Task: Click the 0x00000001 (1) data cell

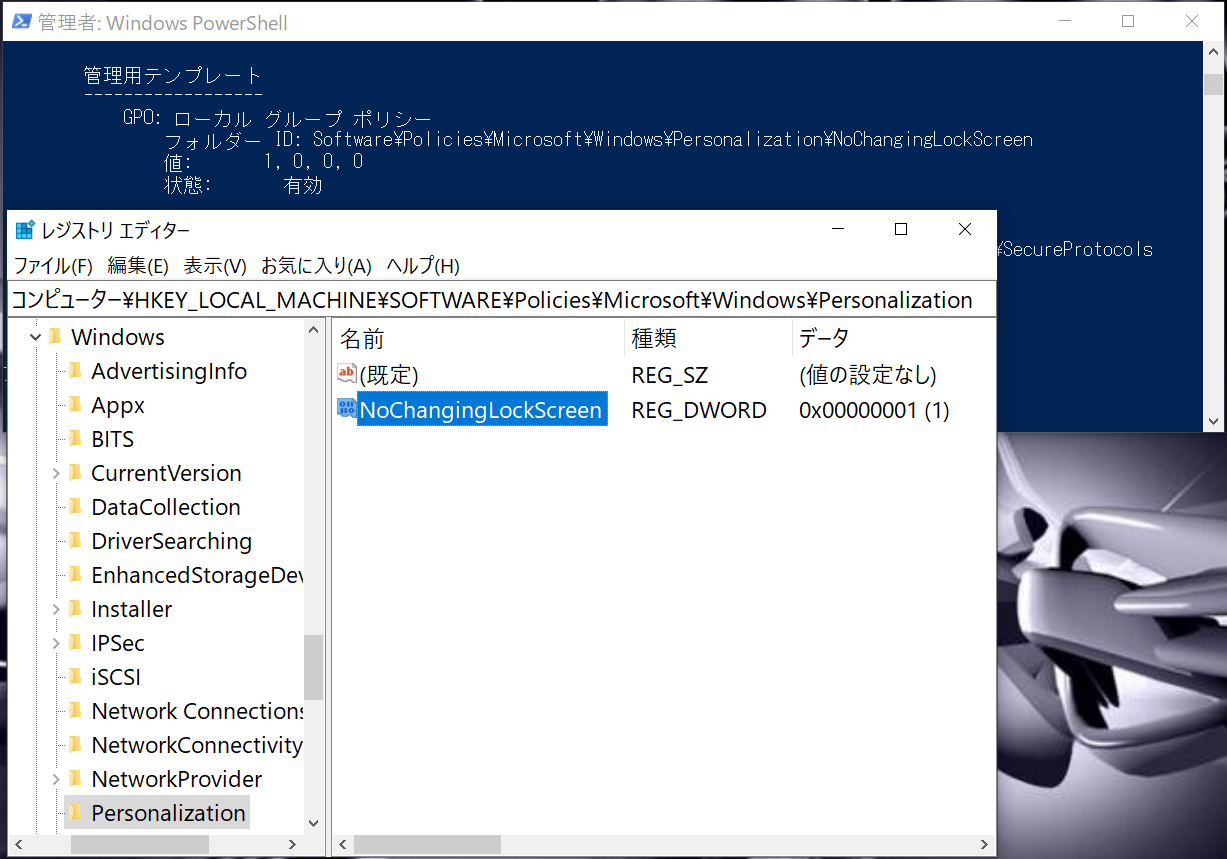Action: (x=874, y=410)
